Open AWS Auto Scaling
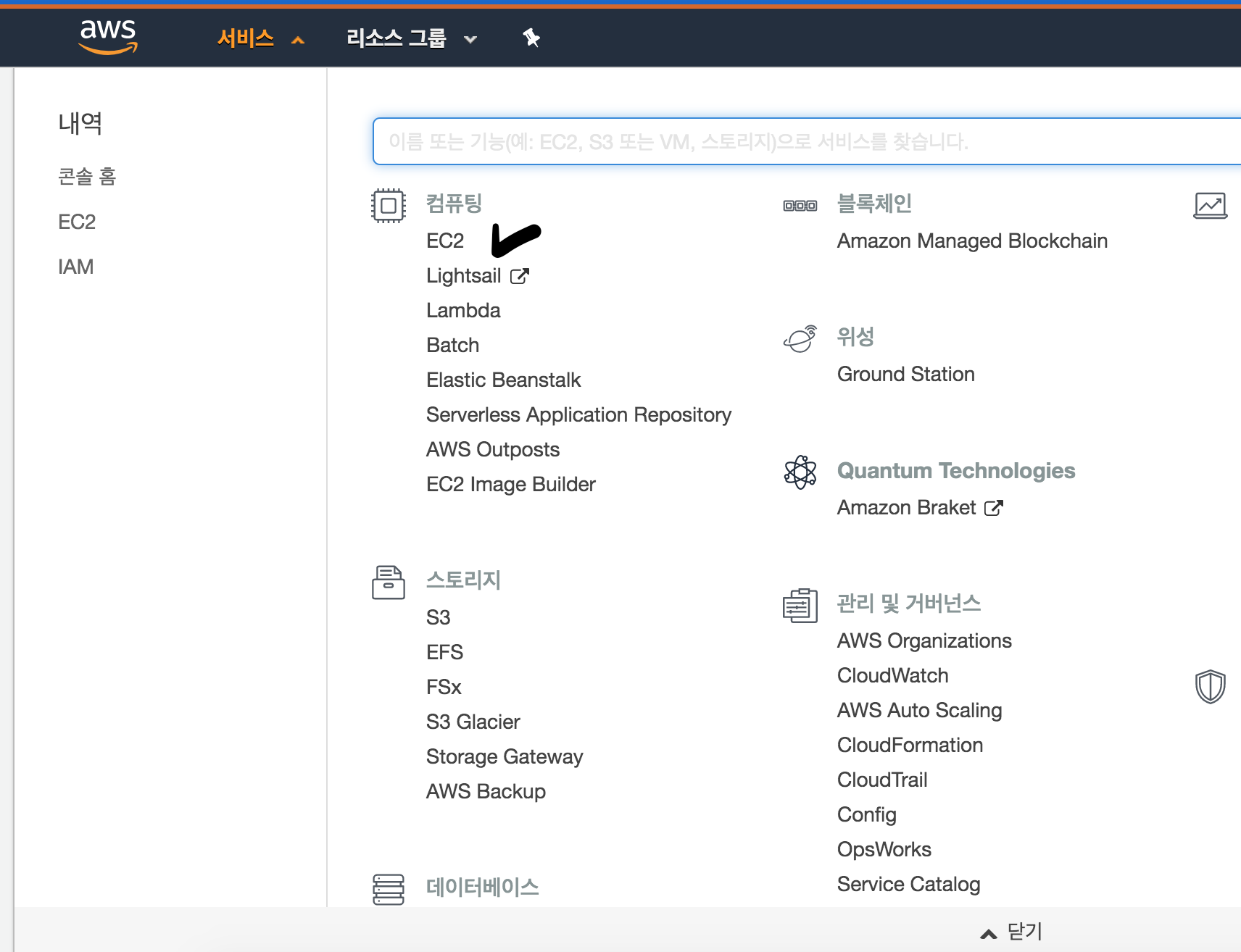Viewport: 1241px width, 952px height. pos(920,710)
